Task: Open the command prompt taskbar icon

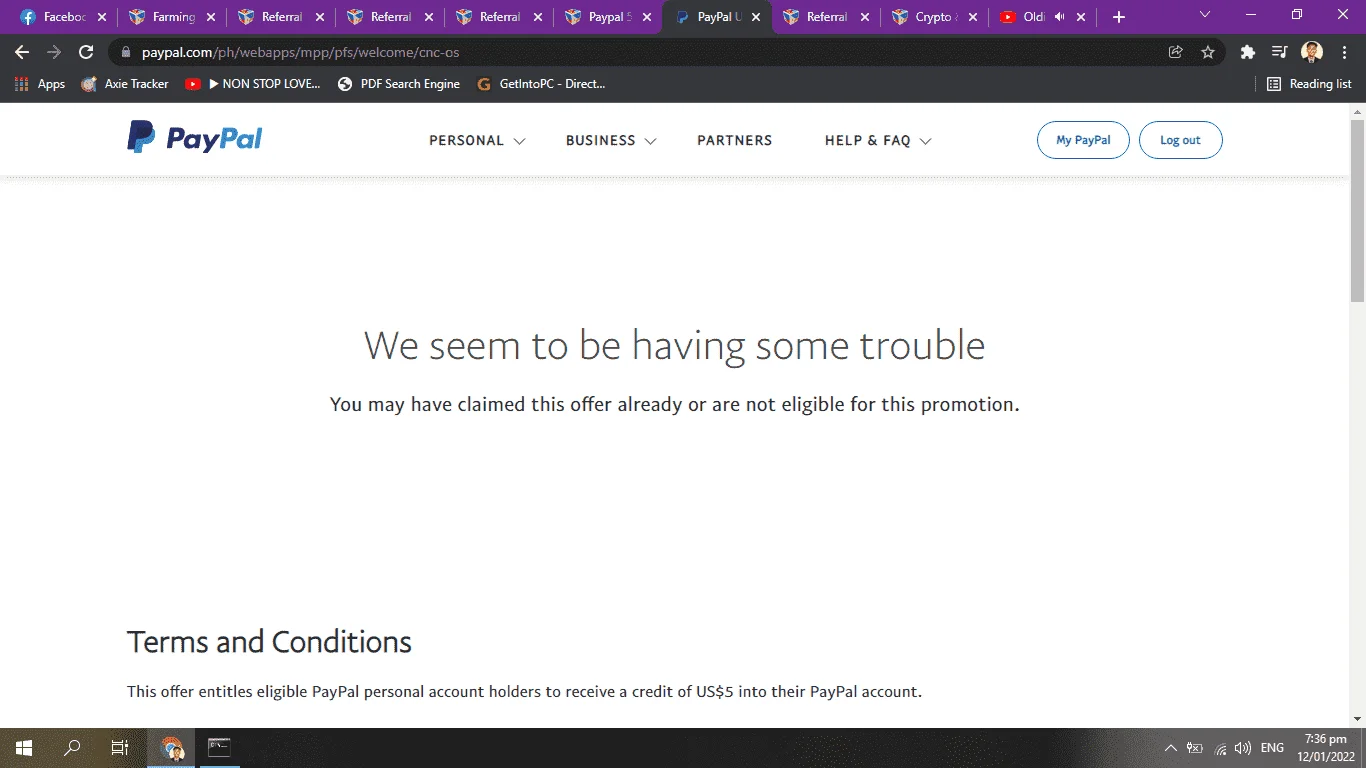Action: coord(220,748)
